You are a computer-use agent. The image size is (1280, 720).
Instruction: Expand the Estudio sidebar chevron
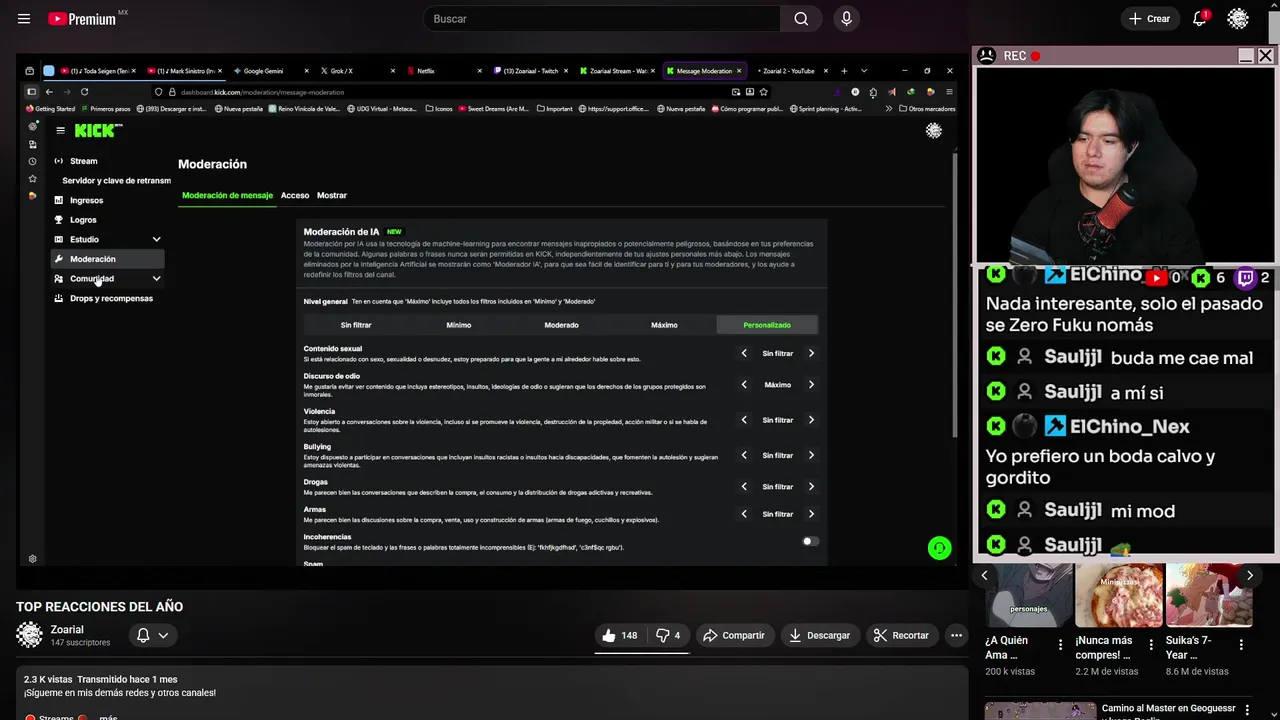pyautogui.click(x=156, y=239)
